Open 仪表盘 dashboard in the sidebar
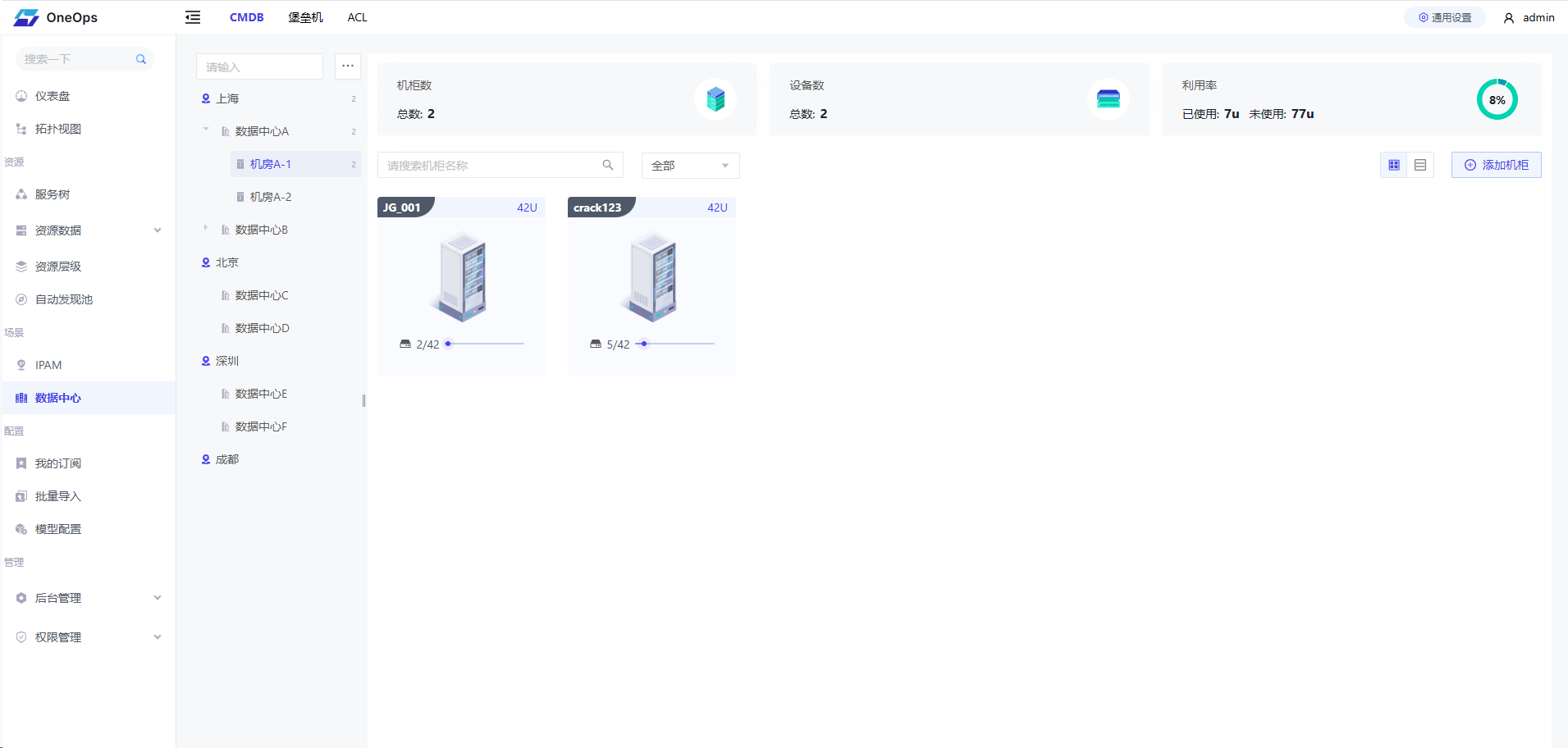Image resolution: width=1568 pixels, height=748 pixels. 53,96
